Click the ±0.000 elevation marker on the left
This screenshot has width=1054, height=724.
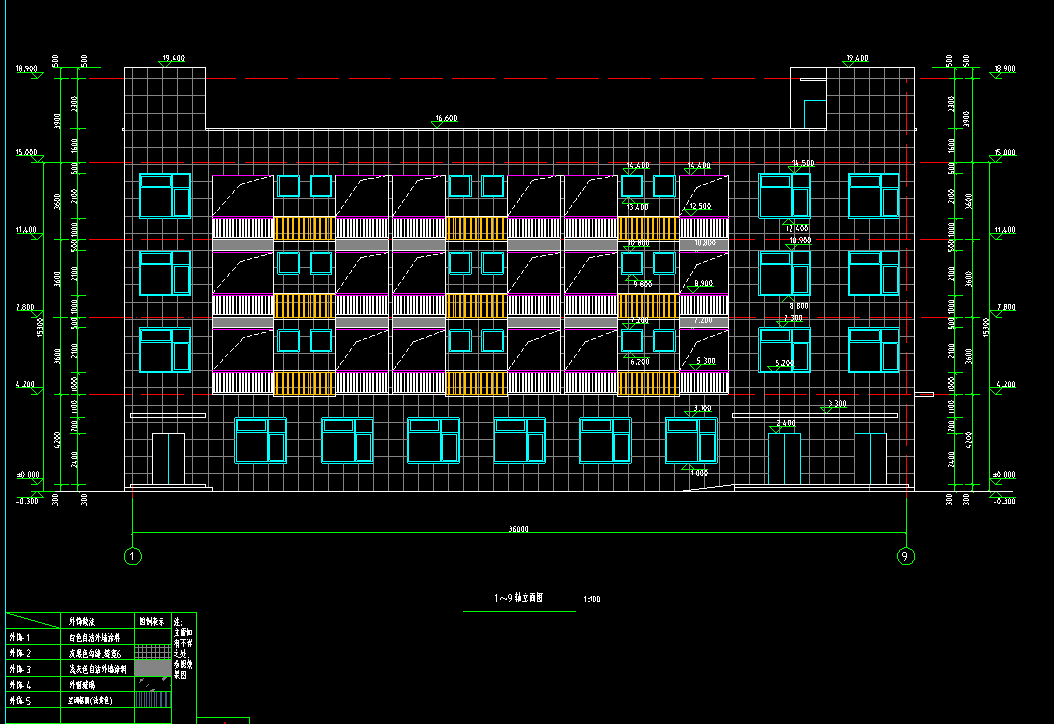(25, 475)
